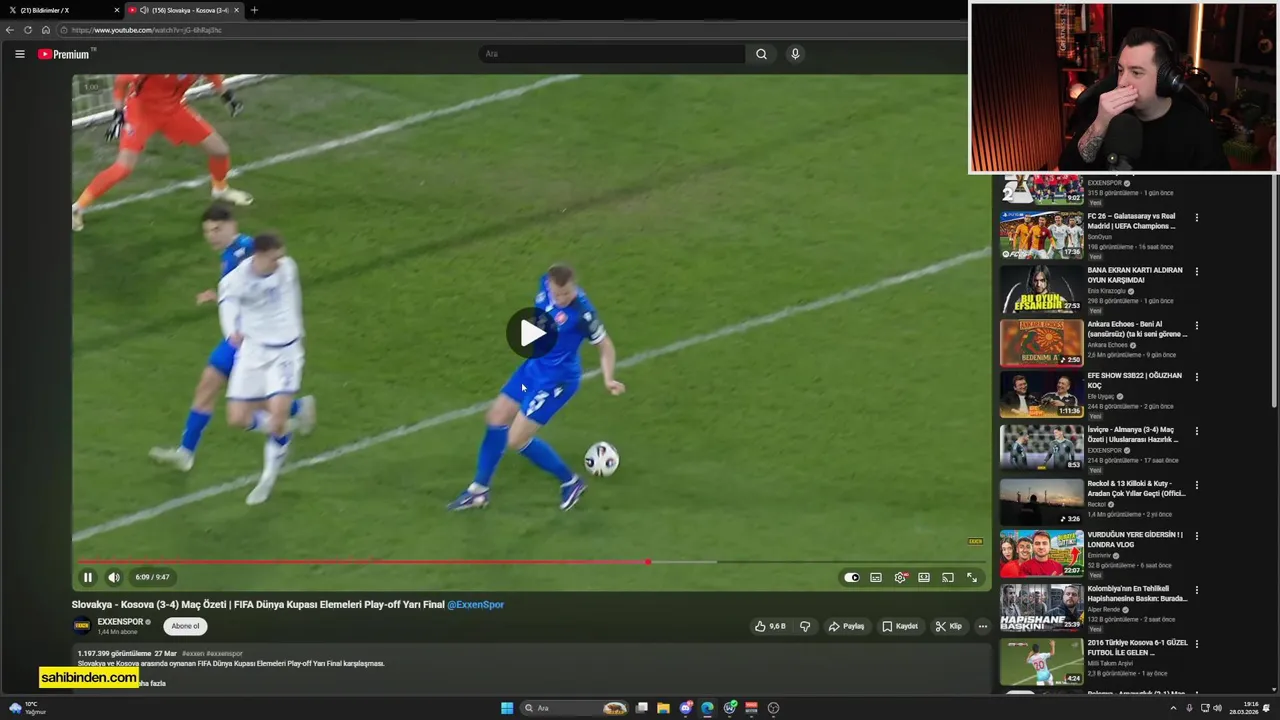Save video with Kaydet button

[x=900, y=626]
